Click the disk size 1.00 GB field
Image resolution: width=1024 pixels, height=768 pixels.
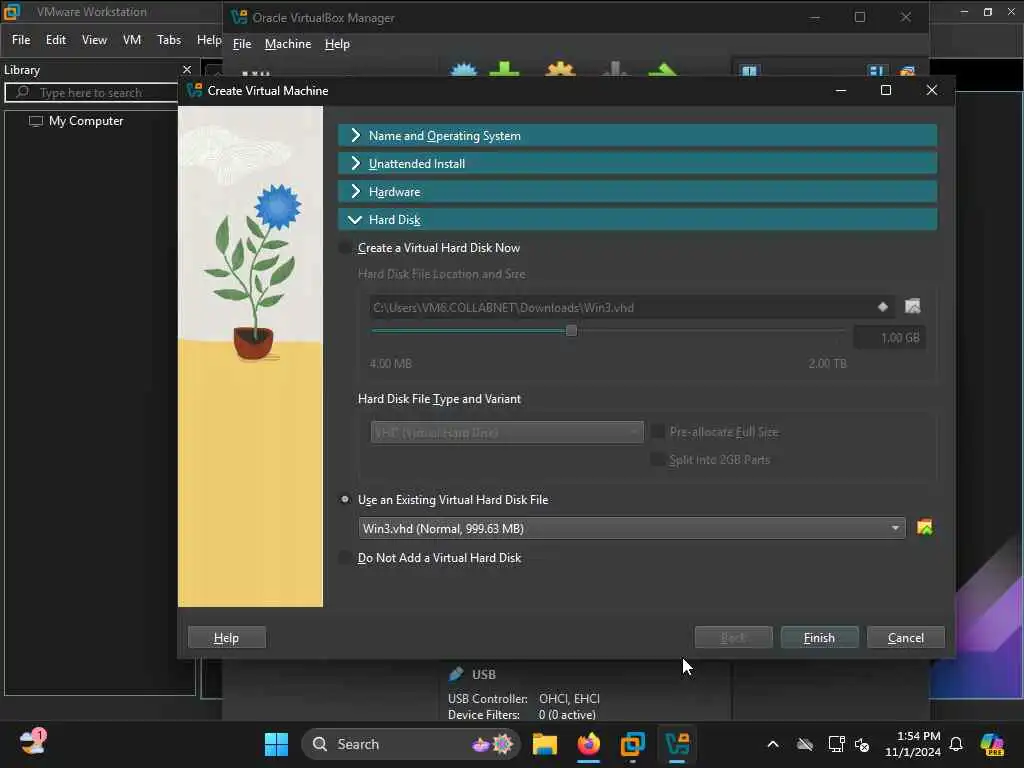tap(889, 338)
